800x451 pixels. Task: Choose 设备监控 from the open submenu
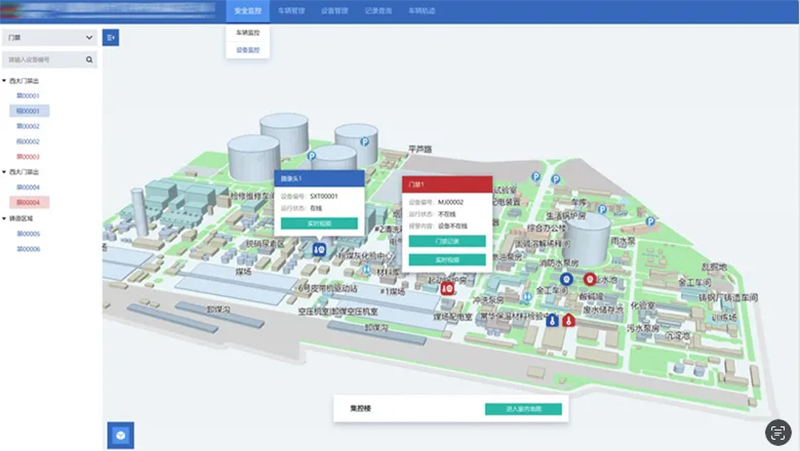click(247, 49)
